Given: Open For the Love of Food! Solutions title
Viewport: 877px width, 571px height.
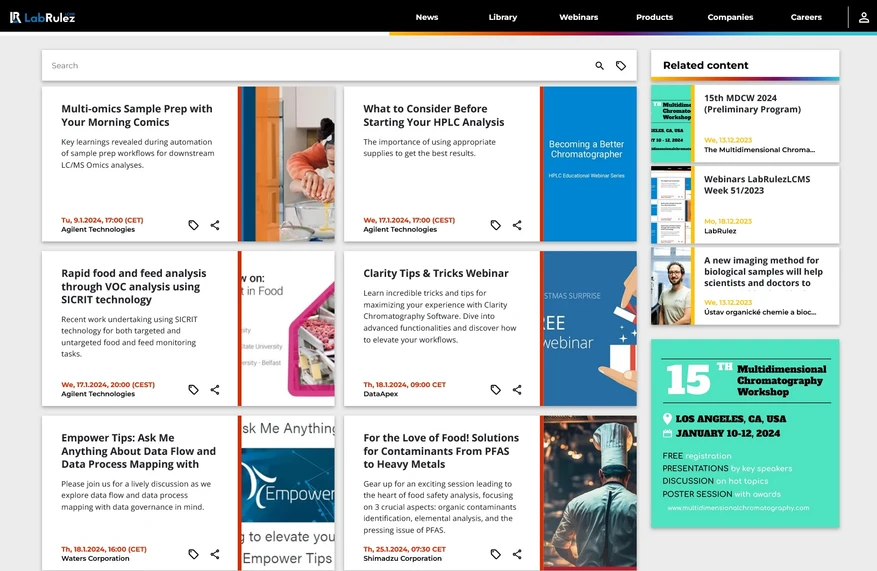Looking at the screenshot, I should pyautogui.click(x=441, y=451).
